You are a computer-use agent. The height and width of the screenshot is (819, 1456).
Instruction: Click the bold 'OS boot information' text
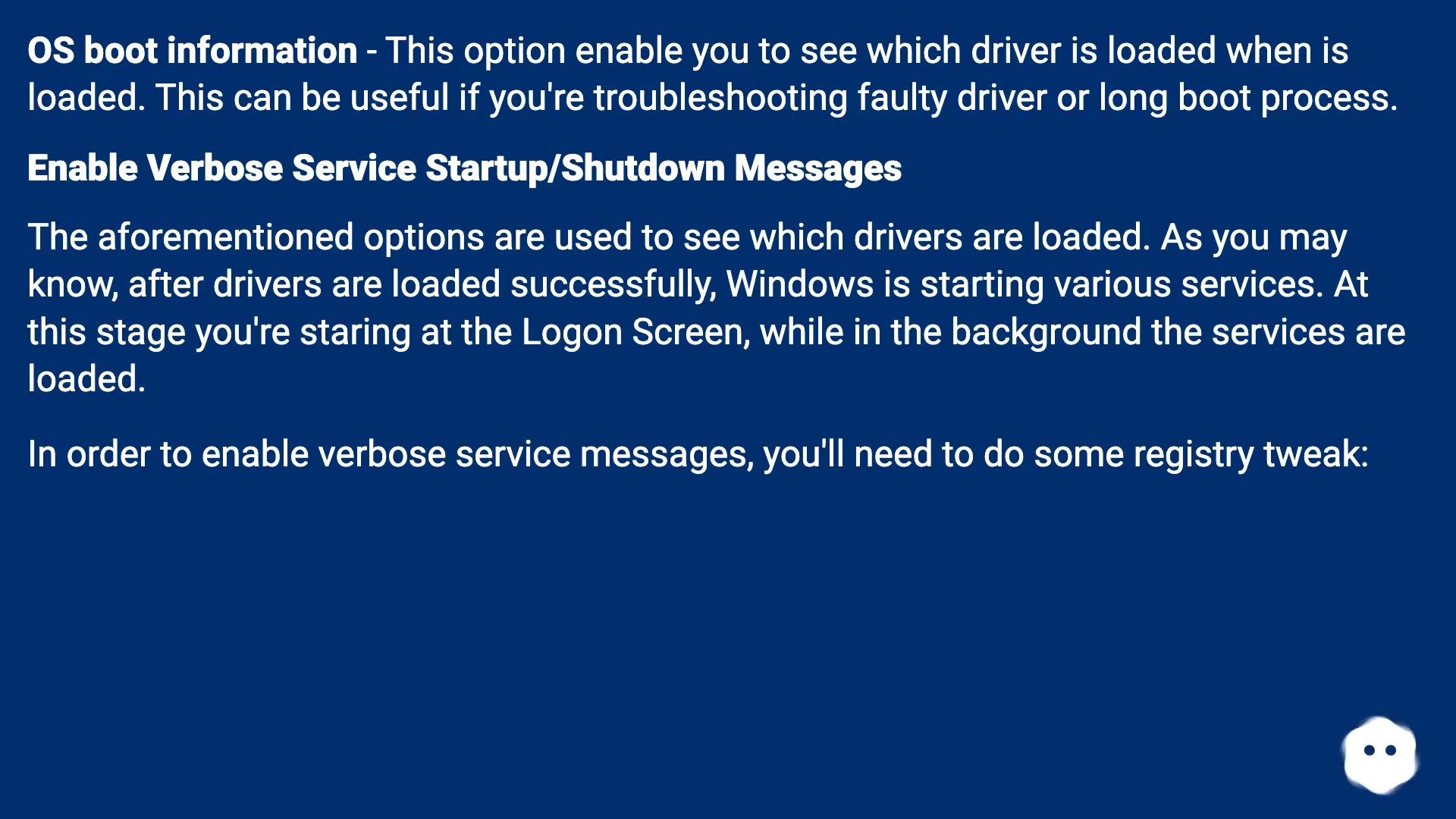point(193,51)
